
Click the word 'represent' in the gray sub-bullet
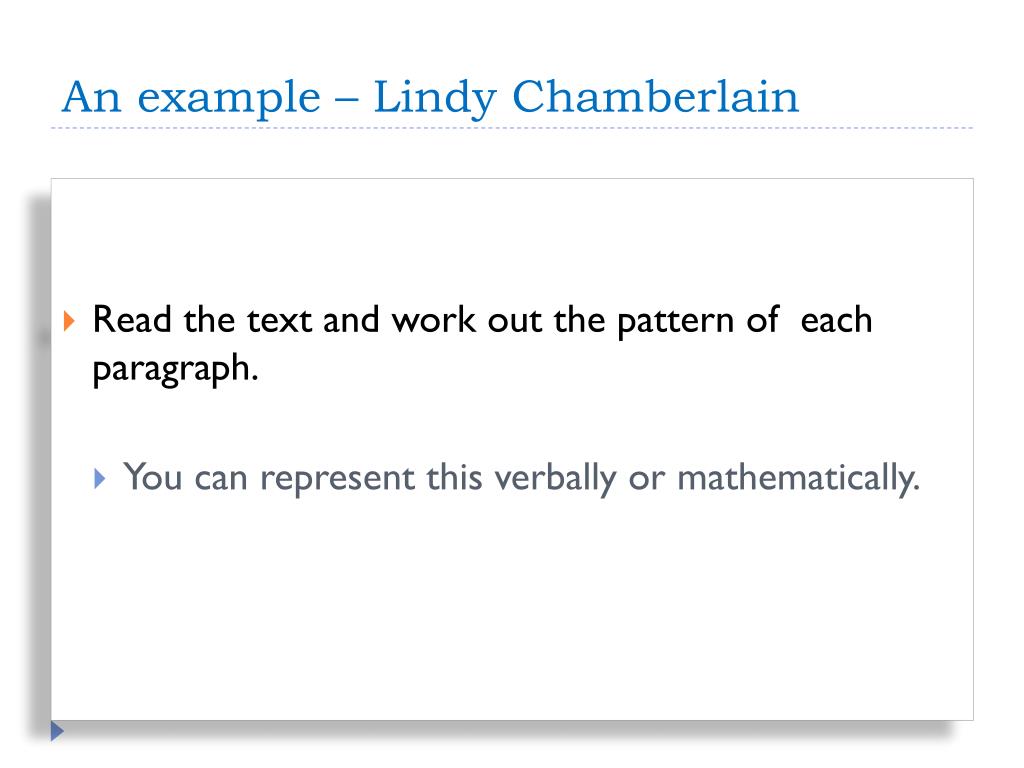pos(337,480)
